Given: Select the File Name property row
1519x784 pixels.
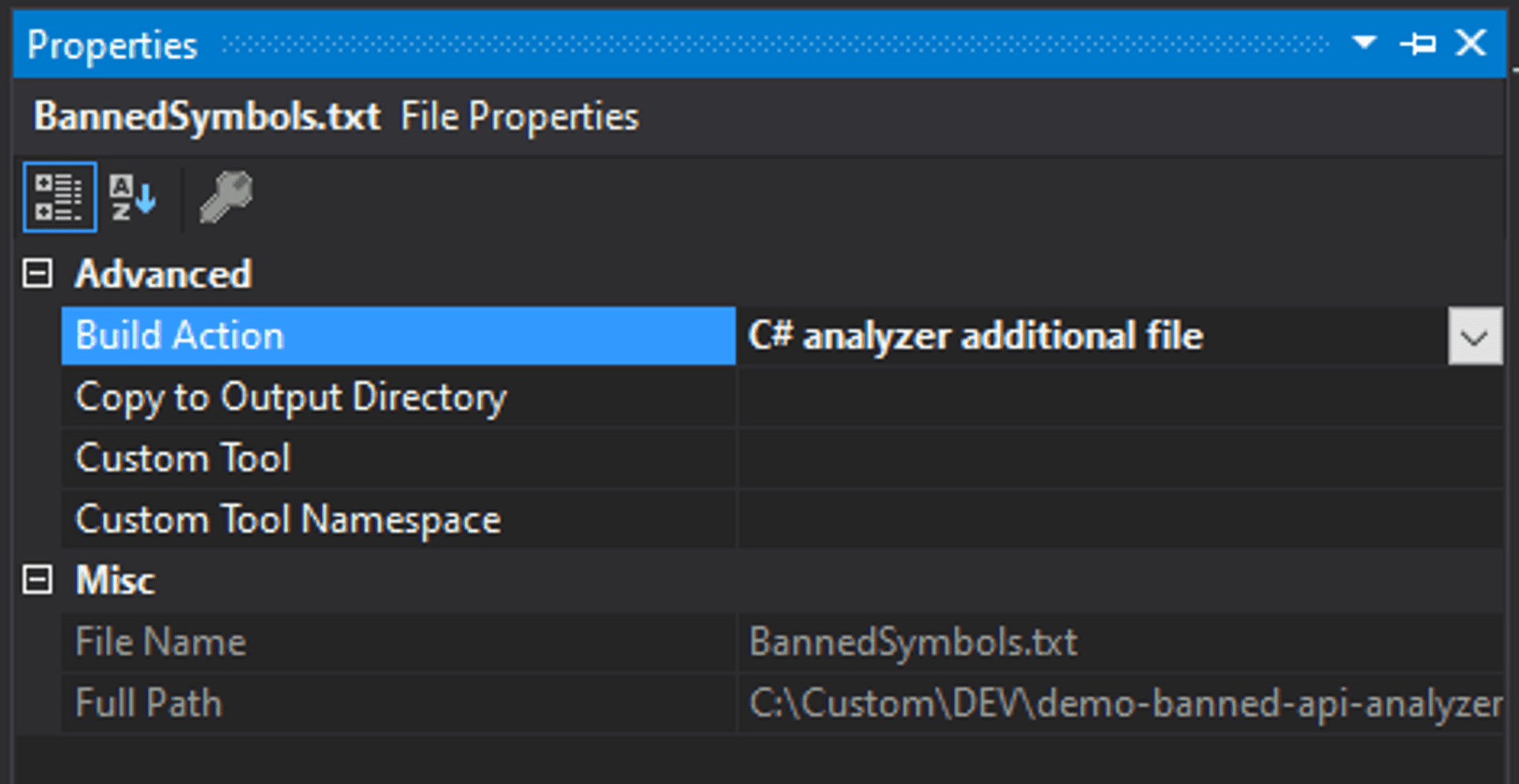Looking at the screenshot, I should (x=161, y=641).
